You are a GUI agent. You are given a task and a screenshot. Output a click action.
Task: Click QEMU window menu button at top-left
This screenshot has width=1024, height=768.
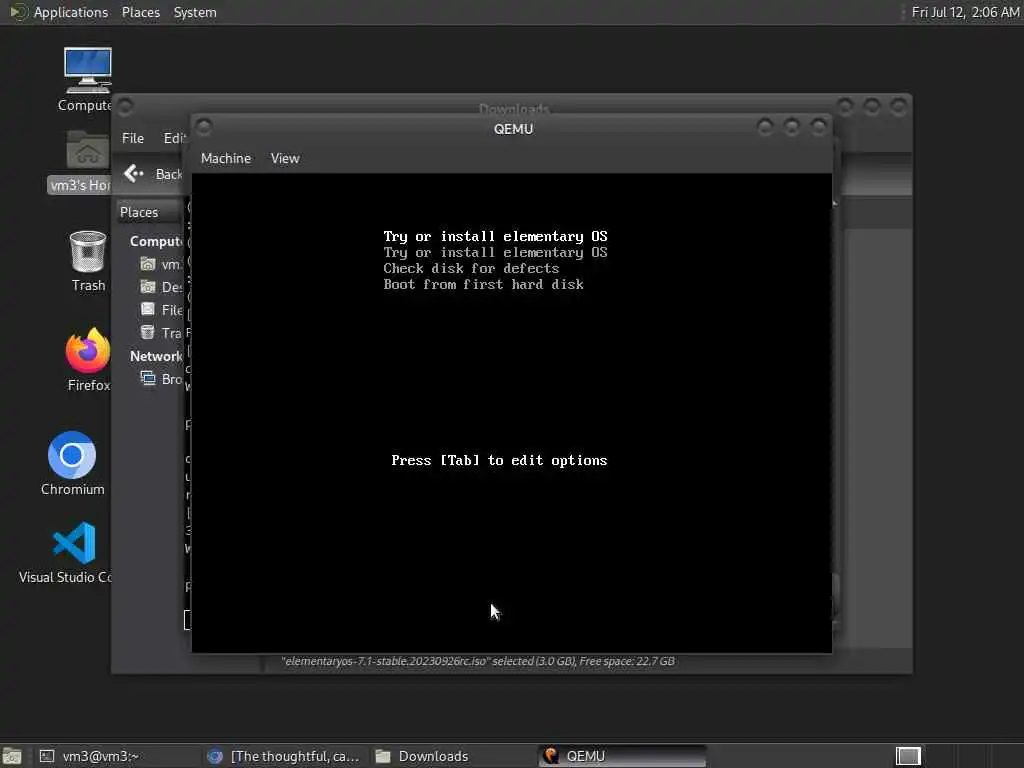pyautogui.click(x=204, y=126)
